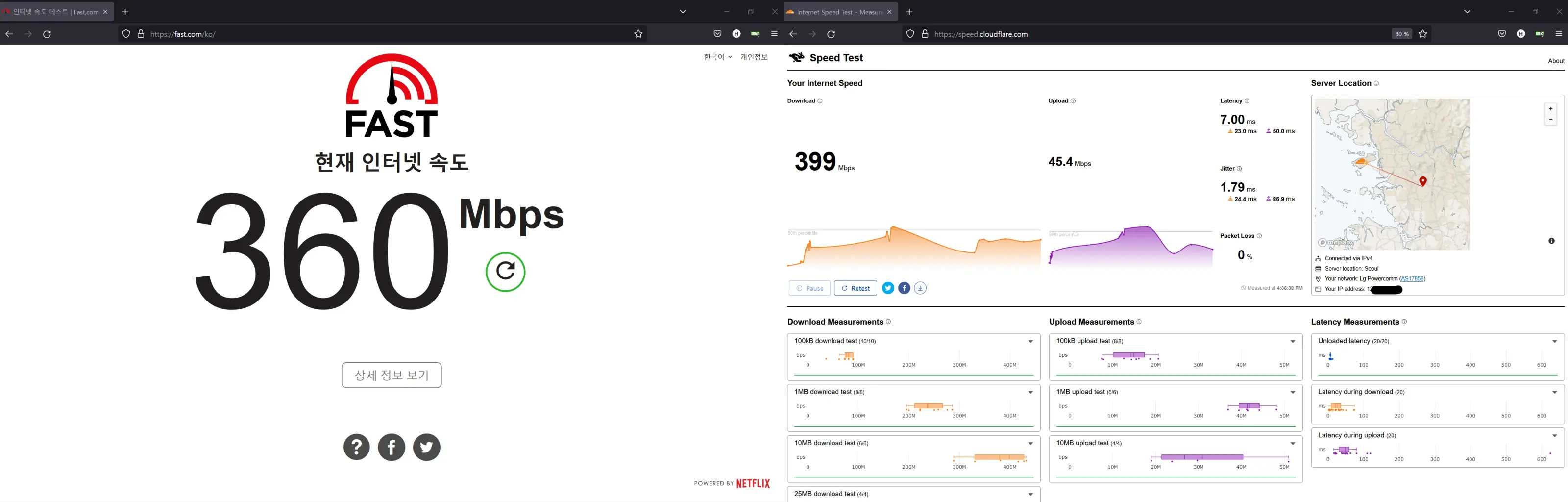Open the About link
The width and height of the screenshot is (1568, 502).
1556,61
